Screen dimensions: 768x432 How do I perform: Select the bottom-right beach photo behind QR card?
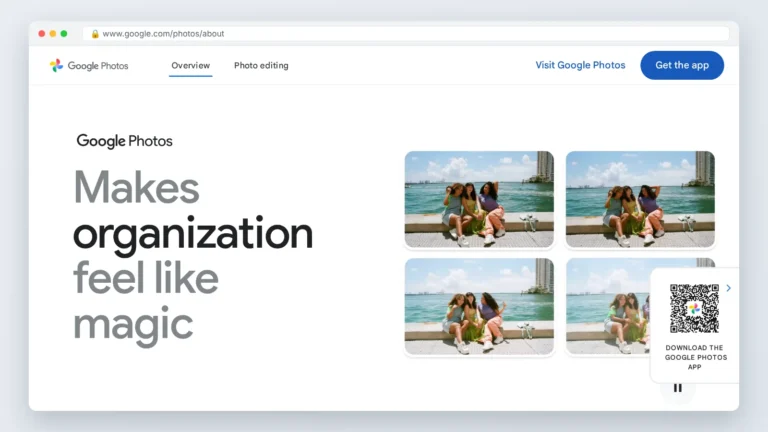(607, 306)
